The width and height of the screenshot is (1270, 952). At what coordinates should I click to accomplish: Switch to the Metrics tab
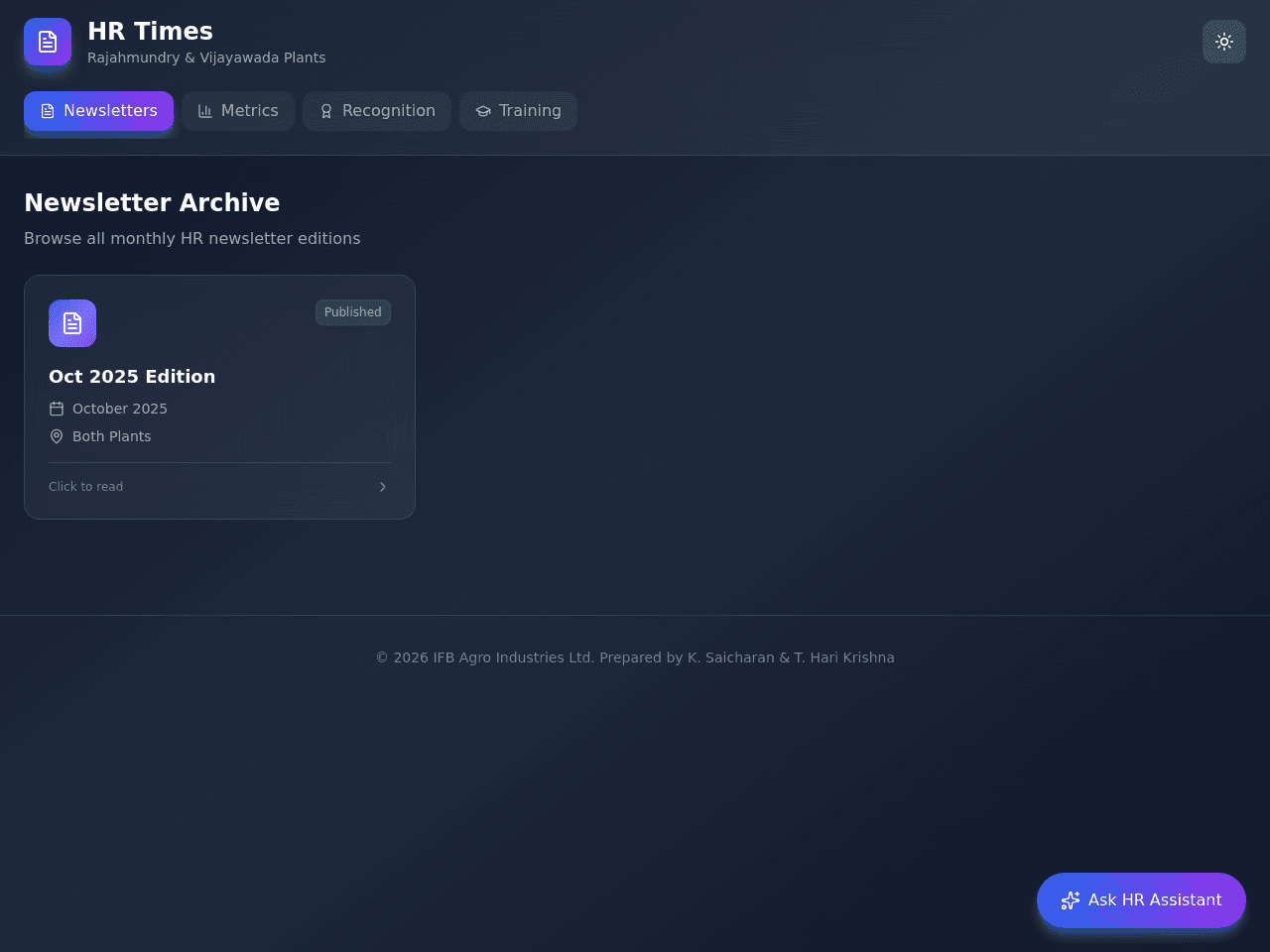point(238,111)
